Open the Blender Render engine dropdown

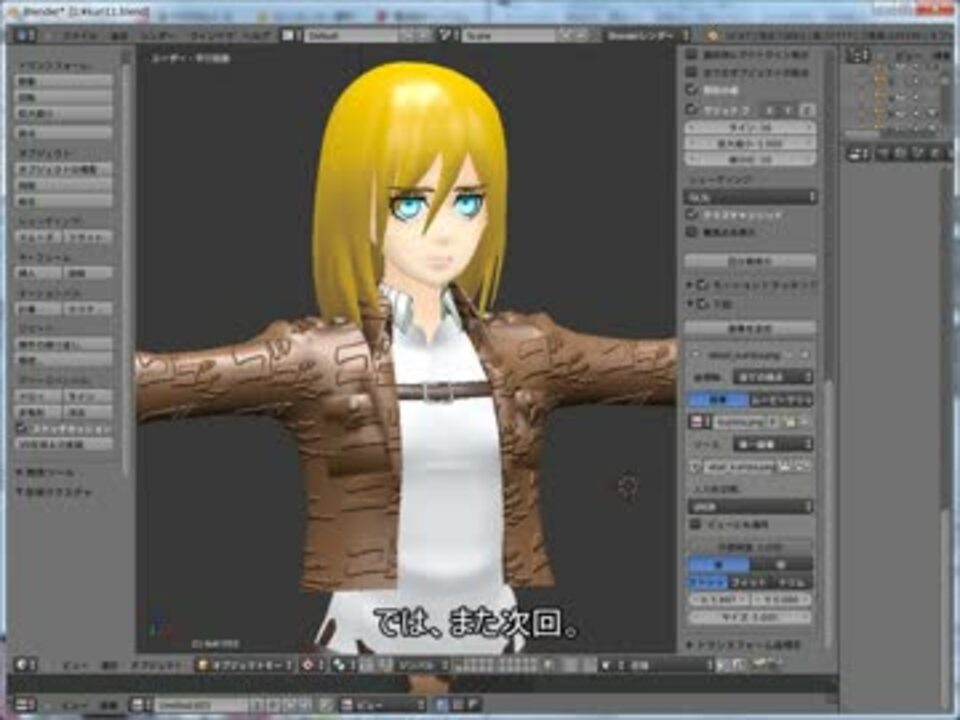(646, 36)
